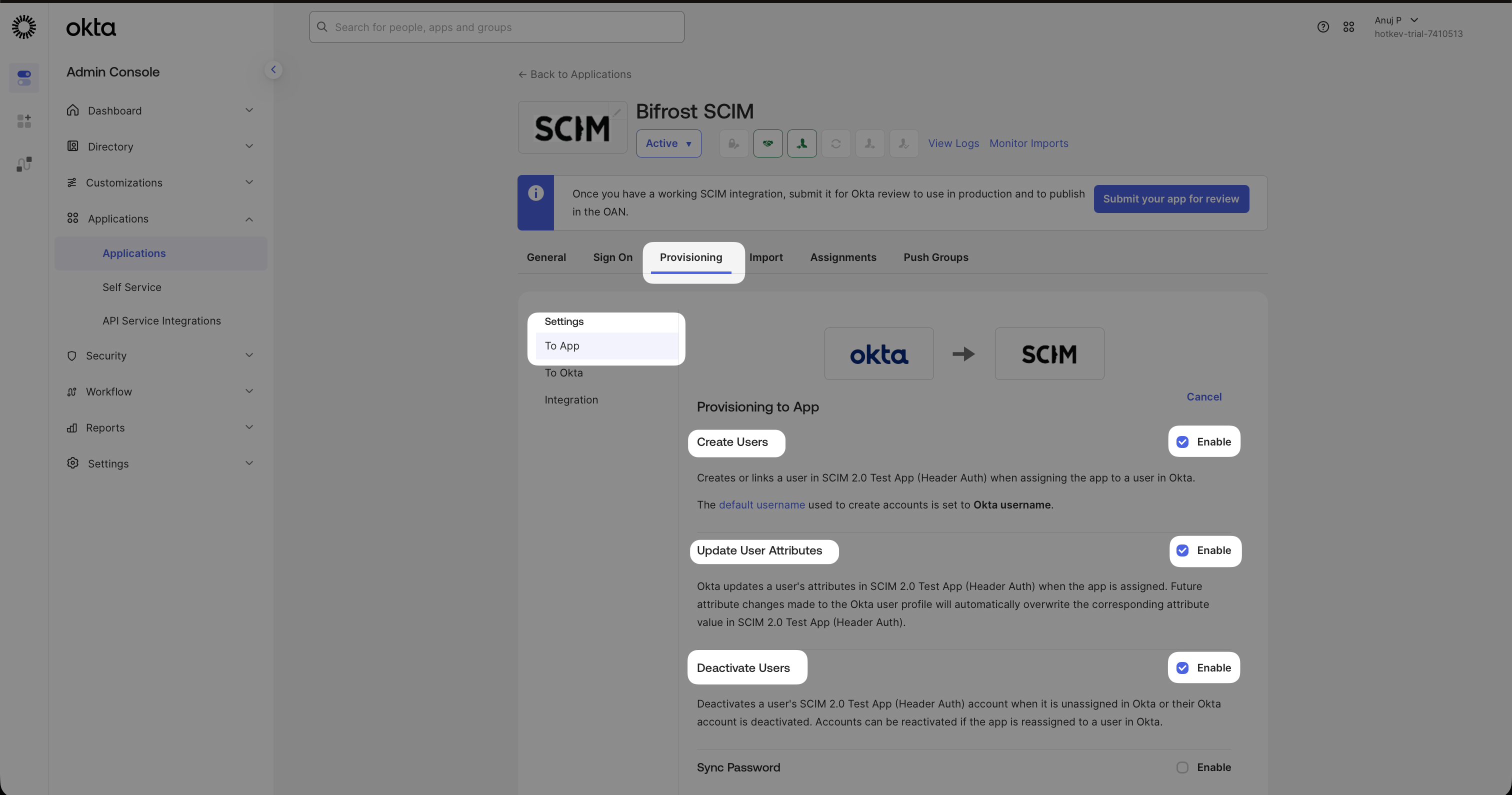This screenshot has width=1512, height=795.
Task: Click Submit your app for review
Action: click(x=1171, y=199)
